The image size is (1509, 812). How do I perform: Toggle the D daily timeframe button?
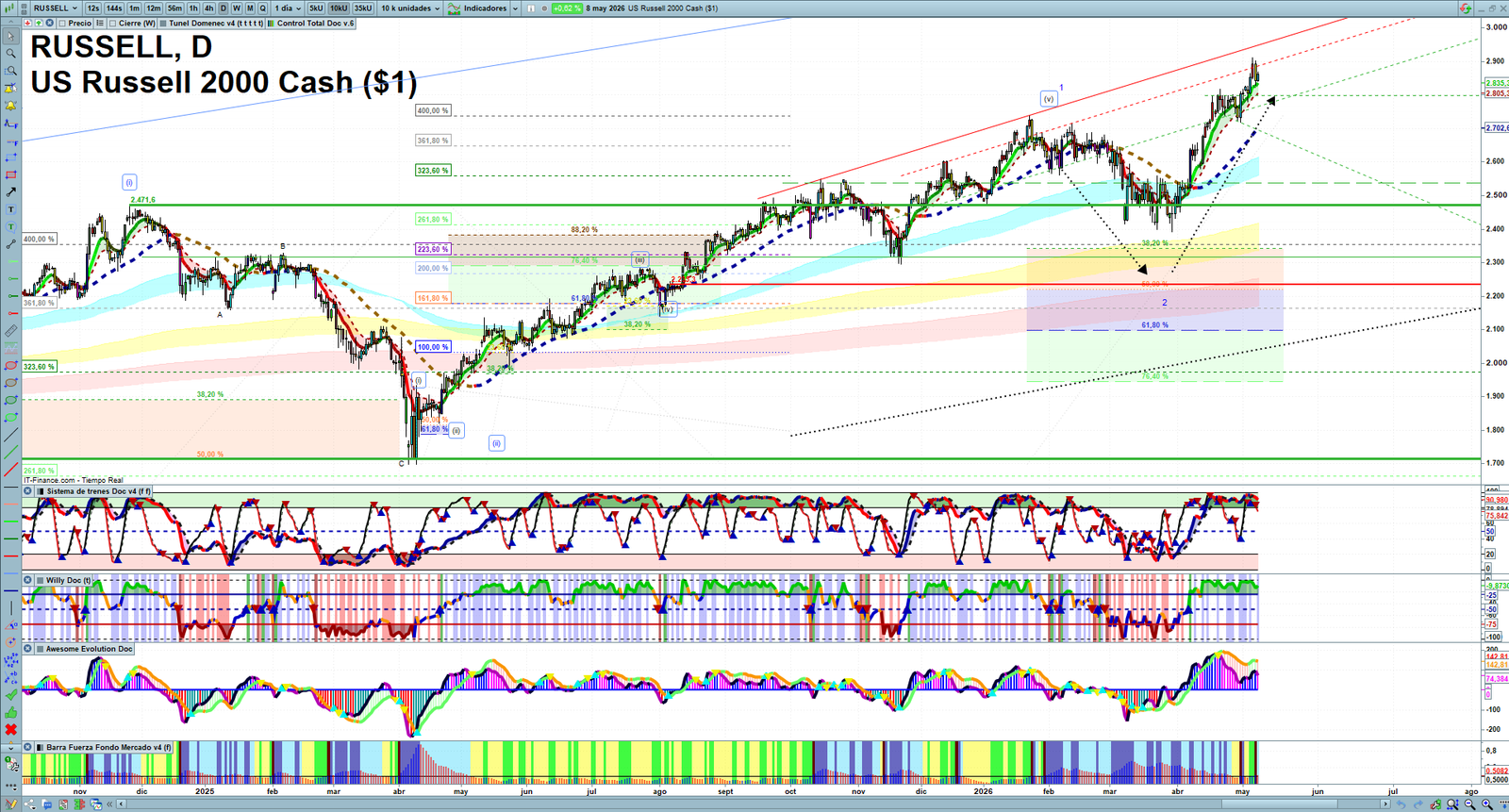[x=223, y=8]
